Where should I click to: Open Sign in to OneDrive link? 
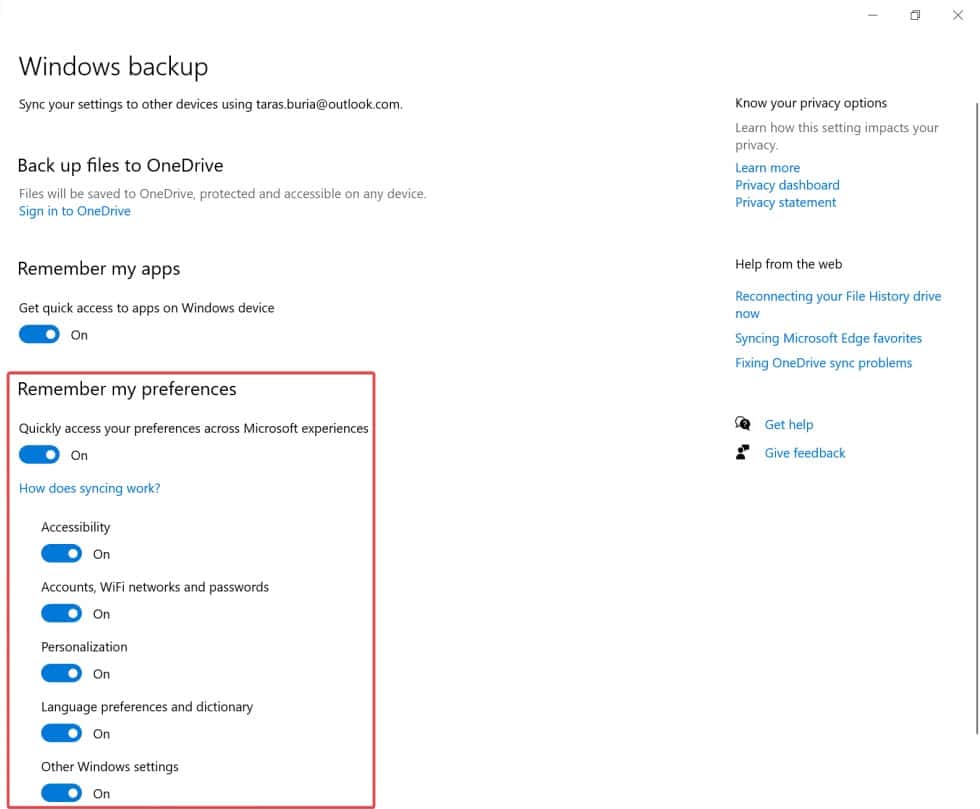75,211
